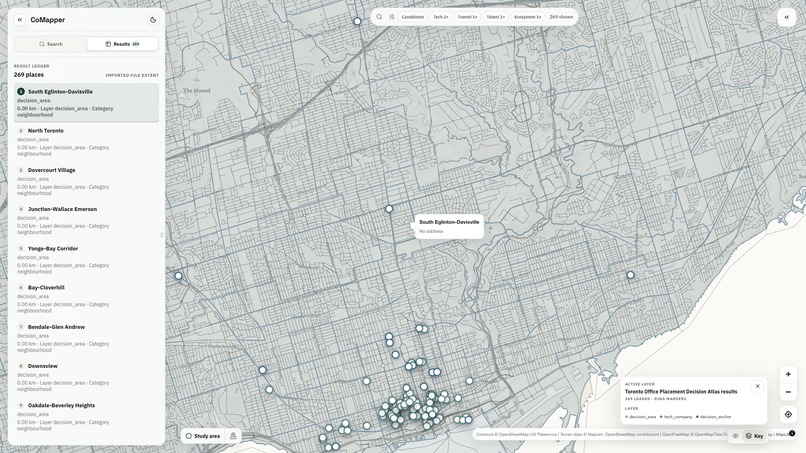806x453 pixels.
Task: Expand the right panel with double-chevron button
Action: coord(786,17)
